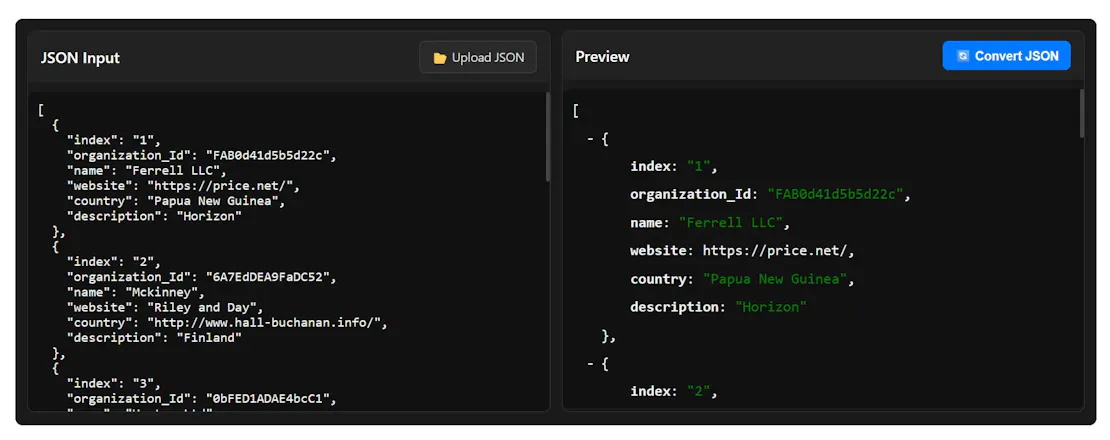Click the "index": "1" line in JSON Input
The height and width of the screenshot is (440, 1110).
pyautogui.click(x=114, y=140)
